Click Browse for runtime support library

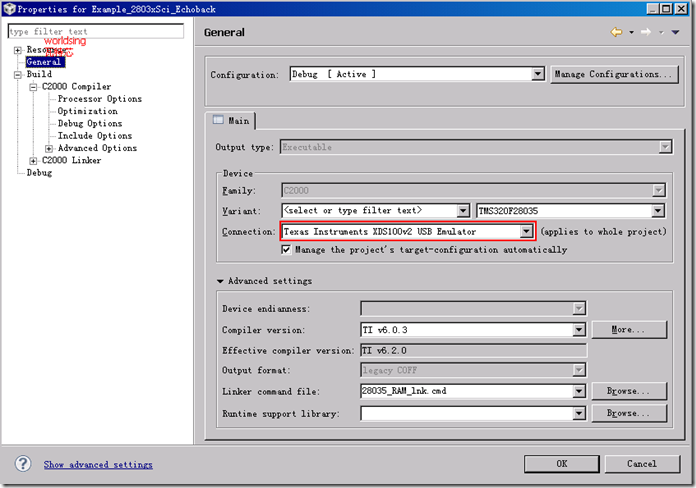pyautogui.click(x=629, y=413)
